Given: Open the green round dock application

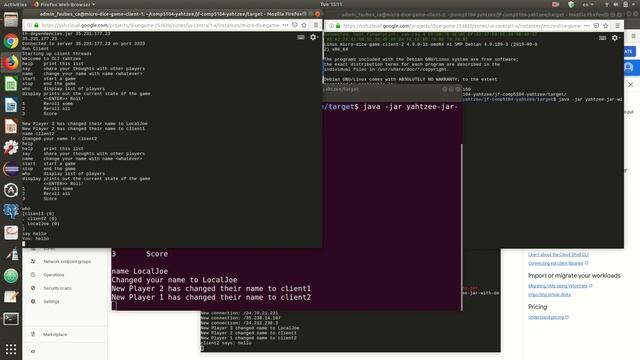Looking at the screenshot, I should click(11, 276).
